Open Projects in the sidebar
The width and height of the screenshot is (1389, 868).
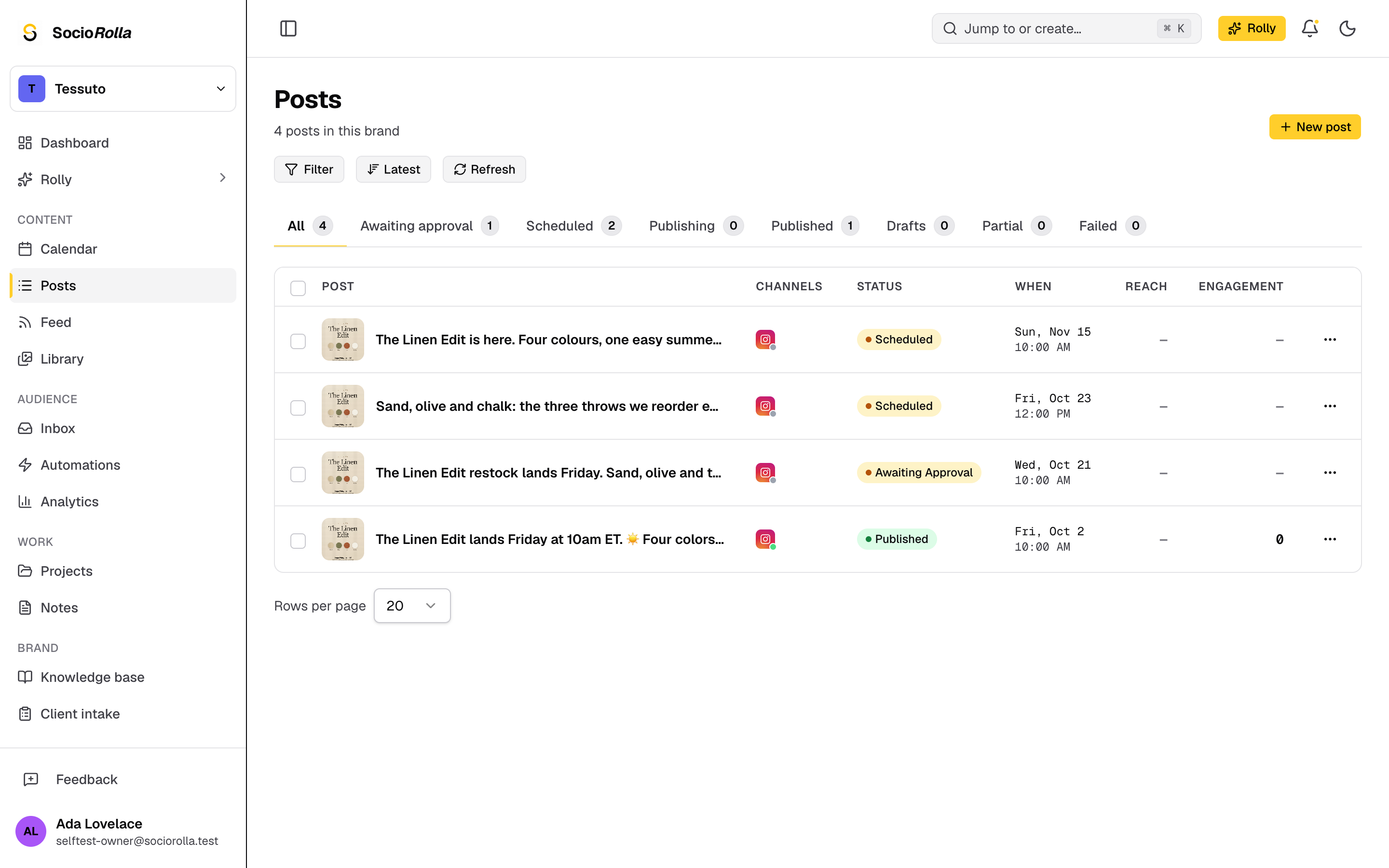click(x=123, y=571)
